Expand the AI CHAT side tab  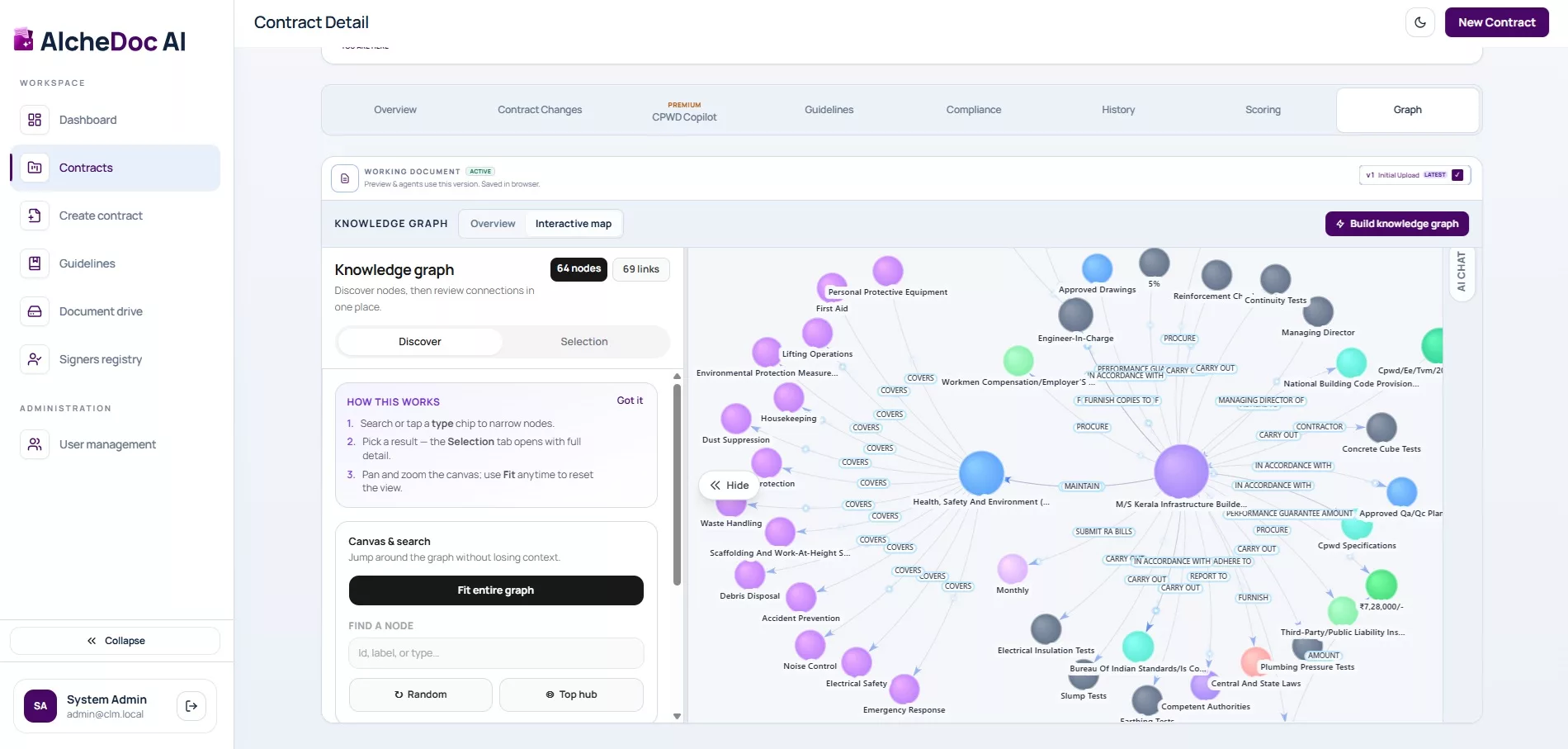point(1462,273)
